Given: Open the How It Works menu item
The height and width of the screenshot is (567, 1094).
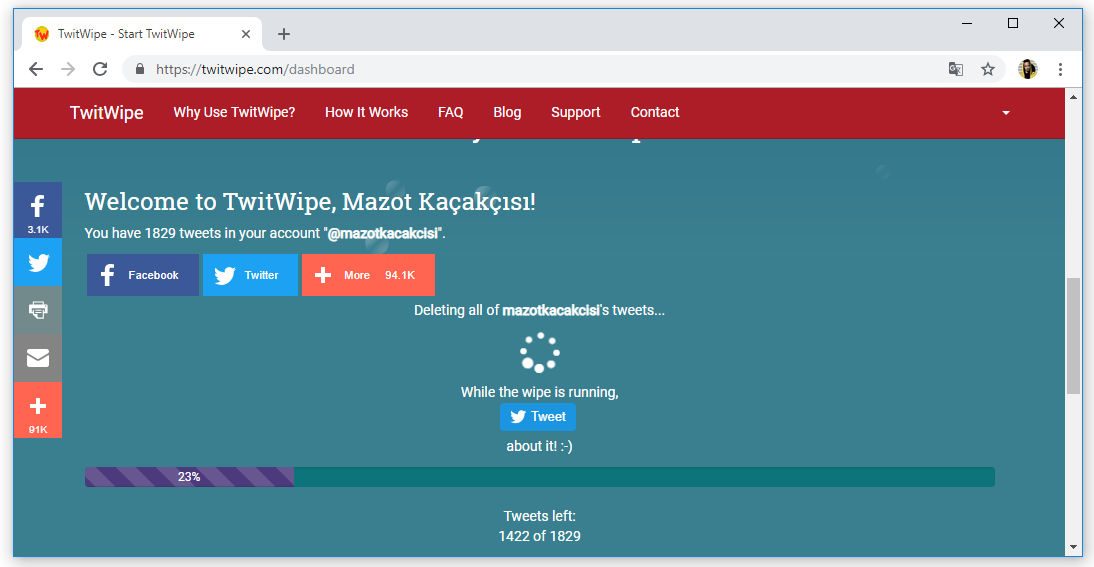Looking at the screenshot, I should (366, 112).
